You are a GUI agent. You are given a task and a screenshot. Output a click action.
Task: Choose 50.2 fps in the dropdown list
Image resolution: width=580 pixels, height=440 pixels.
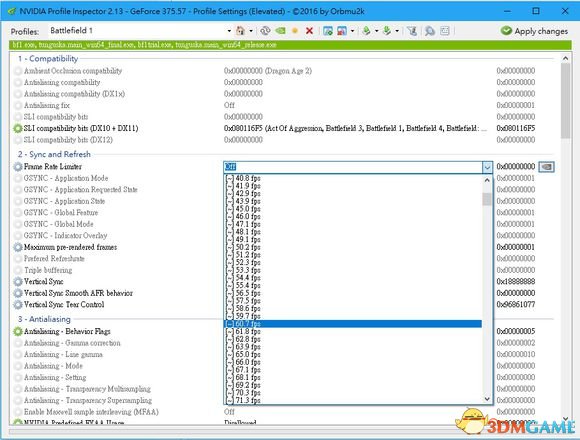point(353,247)
